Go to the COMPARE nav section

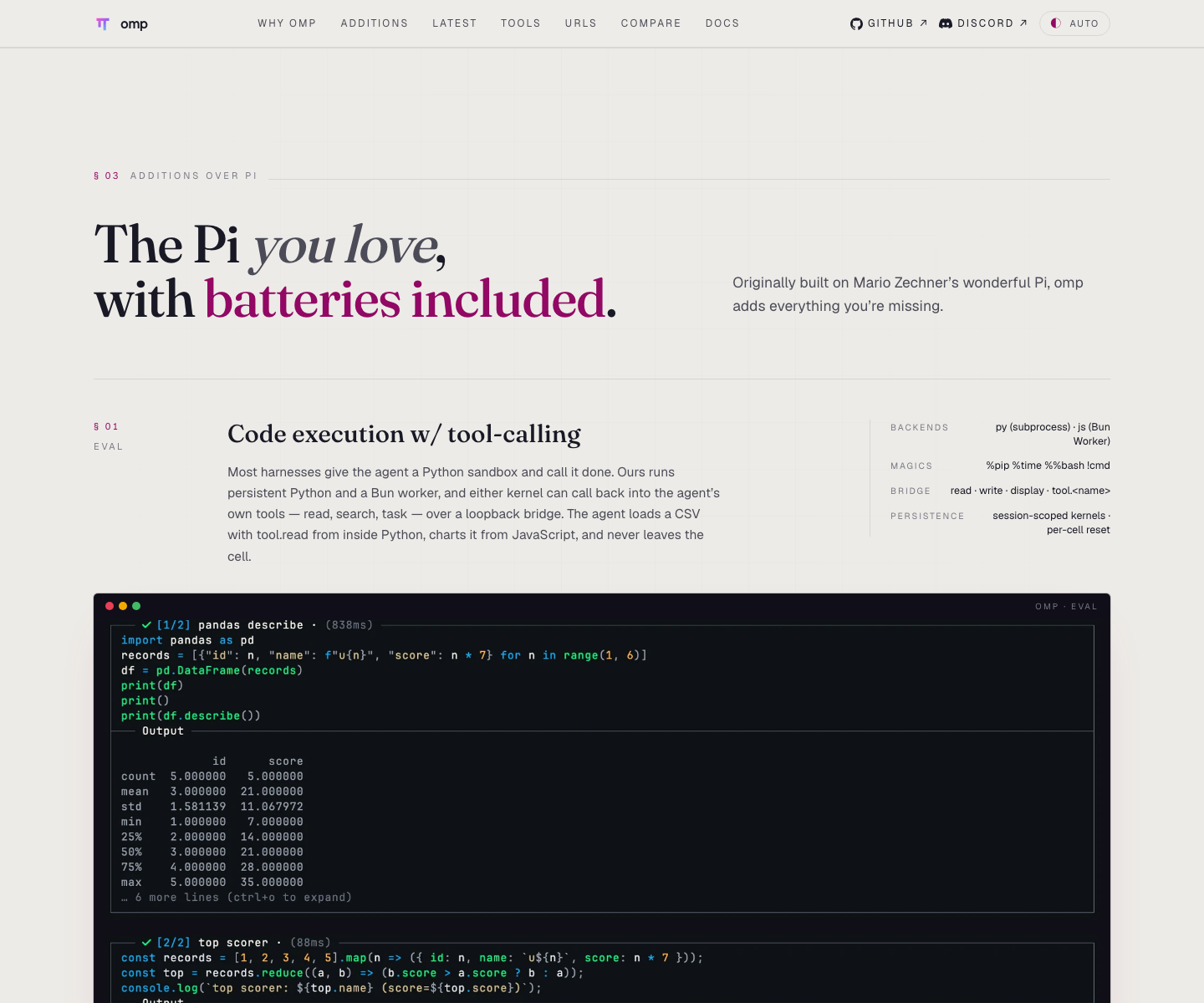(x=651, y=23)
